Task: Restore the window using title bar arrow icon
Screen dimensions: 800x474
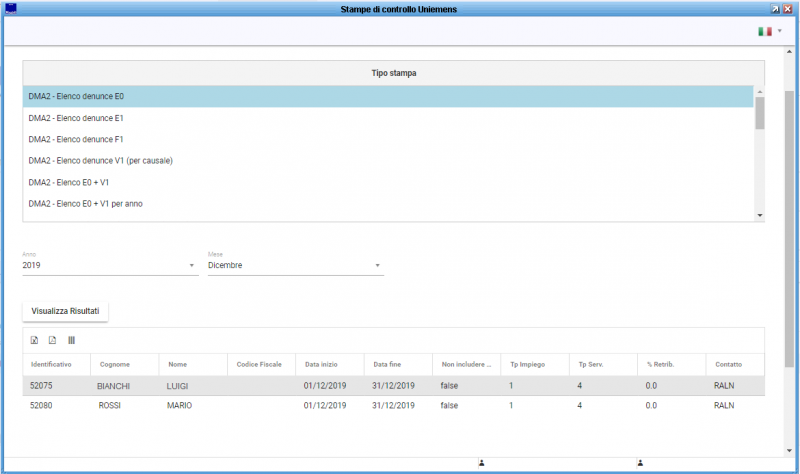Action: 776,8
